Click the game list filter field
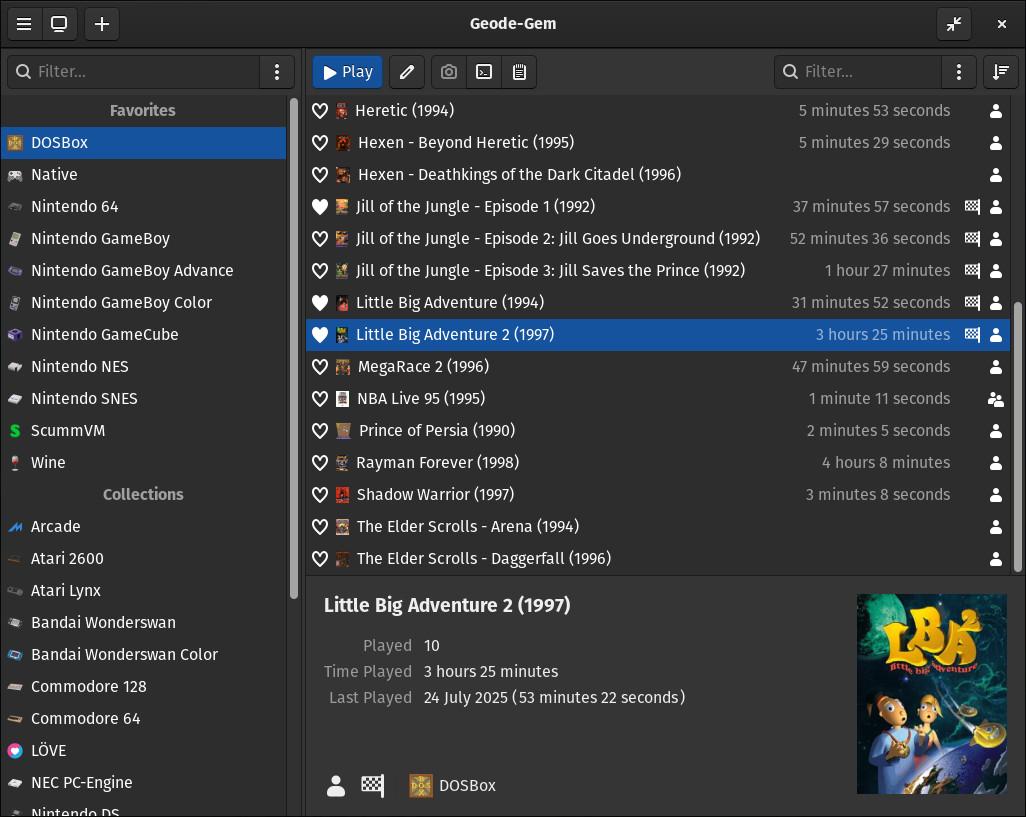 point(858,72)
